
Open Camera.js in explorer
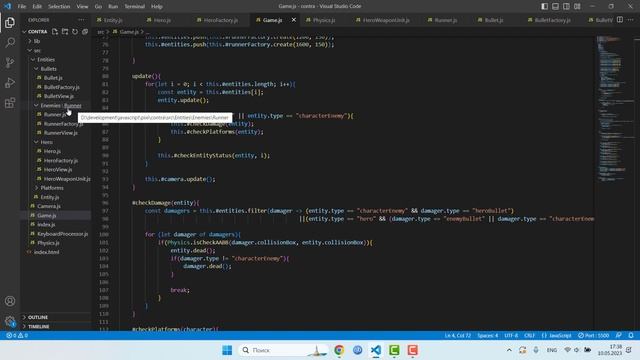49,206
